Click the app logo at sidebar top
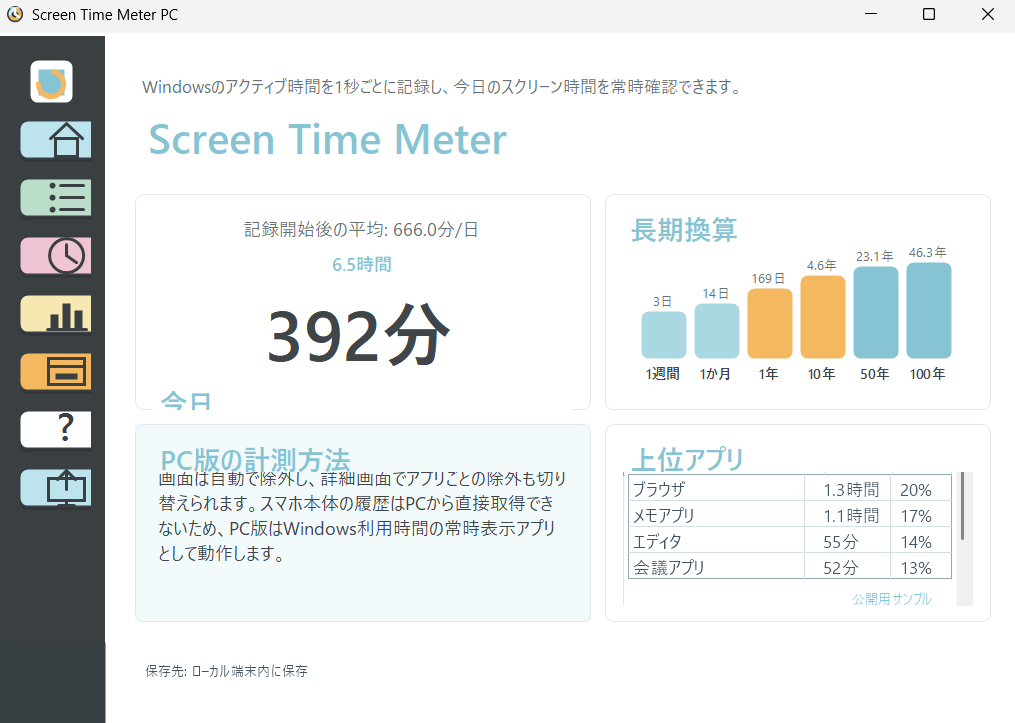This screenshot has width=1015, height=723. coord(51,82)
